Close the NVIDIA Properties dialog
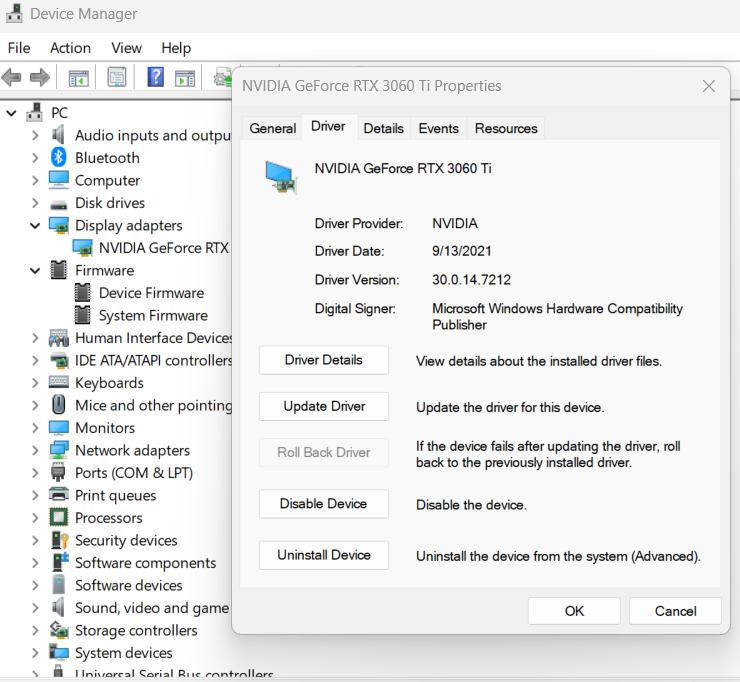 709,86
